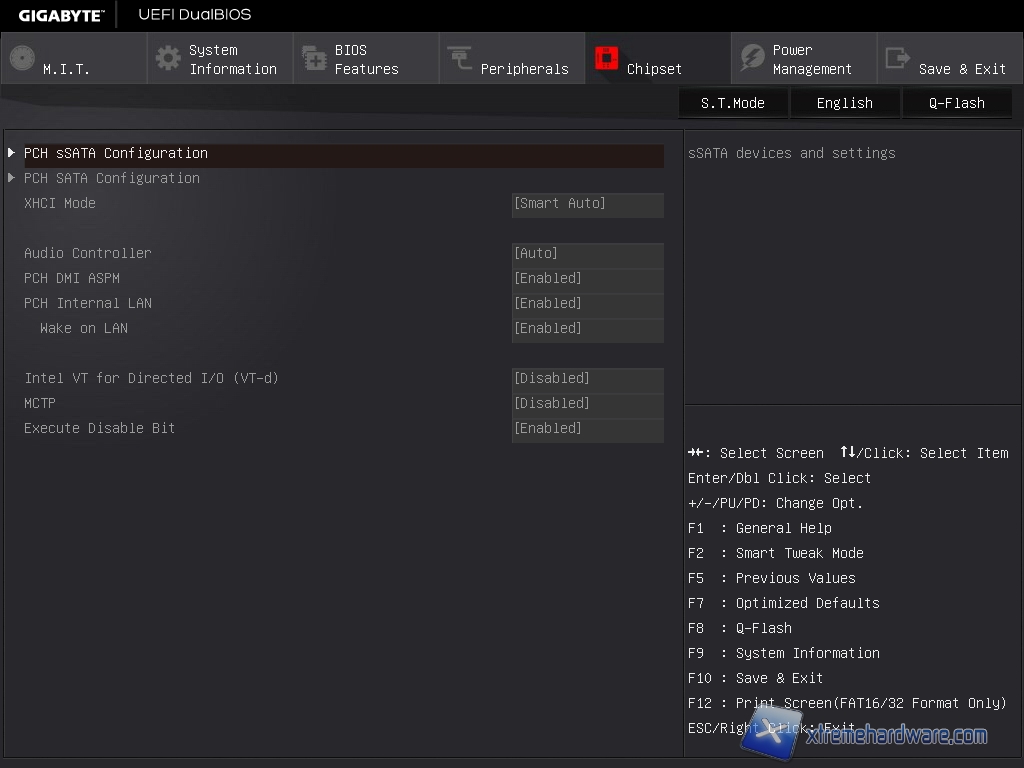Enable Intel VT-d Disabled value field
Viewport: 1024px width, 768px height.
tap(587, 379)
